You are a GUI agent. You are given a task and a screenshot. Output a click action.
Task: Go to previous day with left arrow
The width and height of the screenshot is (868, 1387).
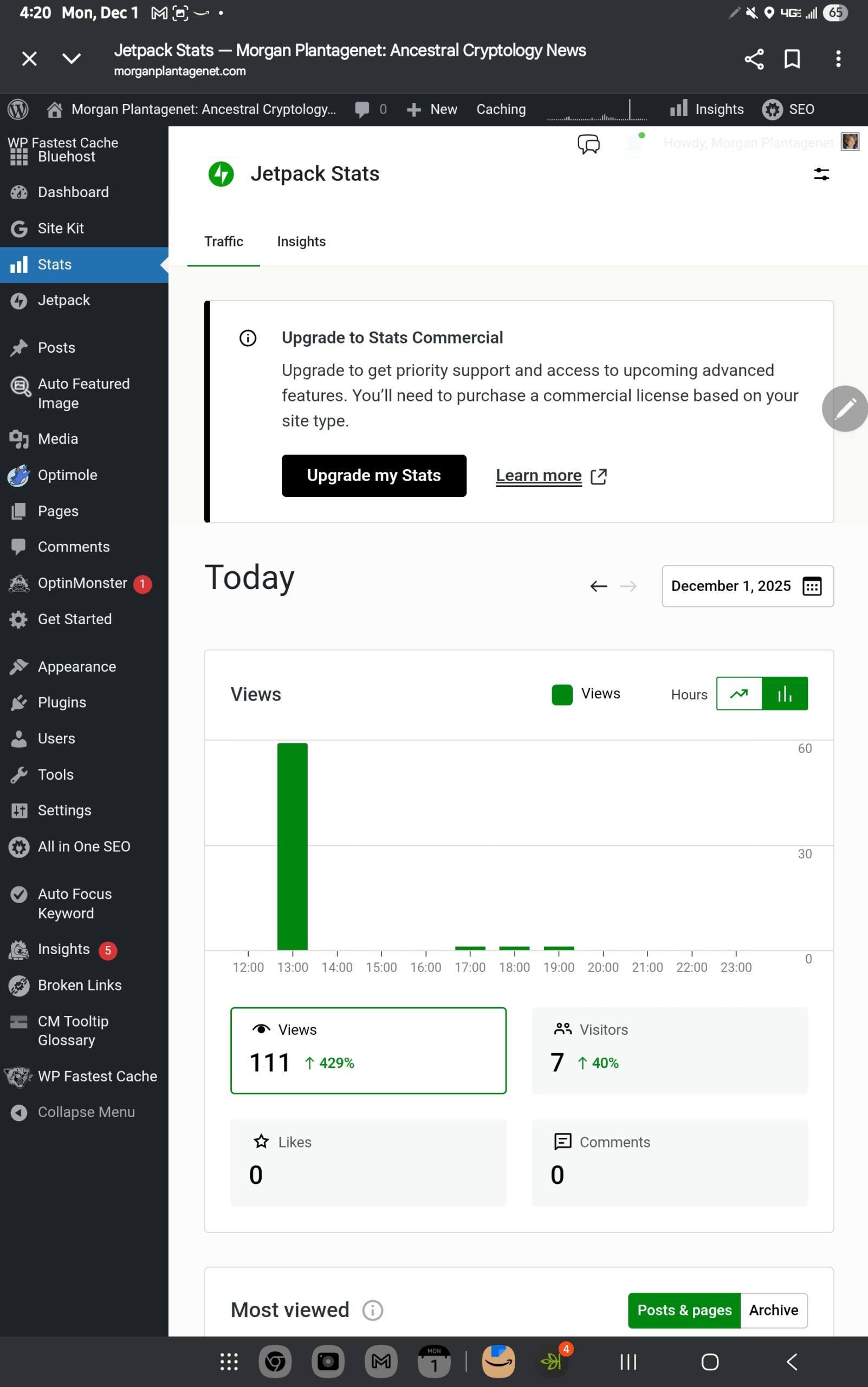tap(598, 586)
